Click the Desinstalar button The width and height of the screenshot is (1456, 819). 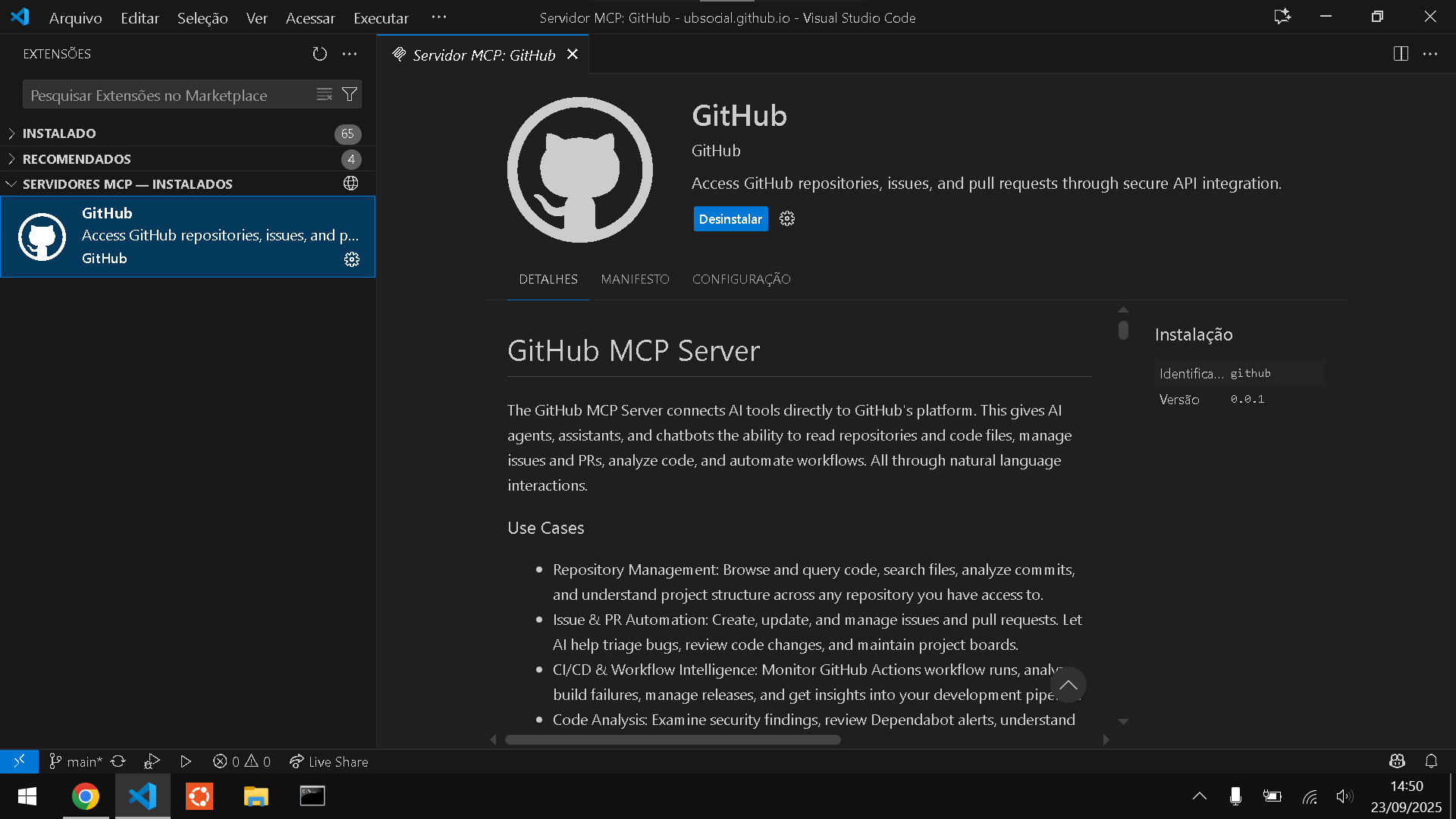pos(730,219)
